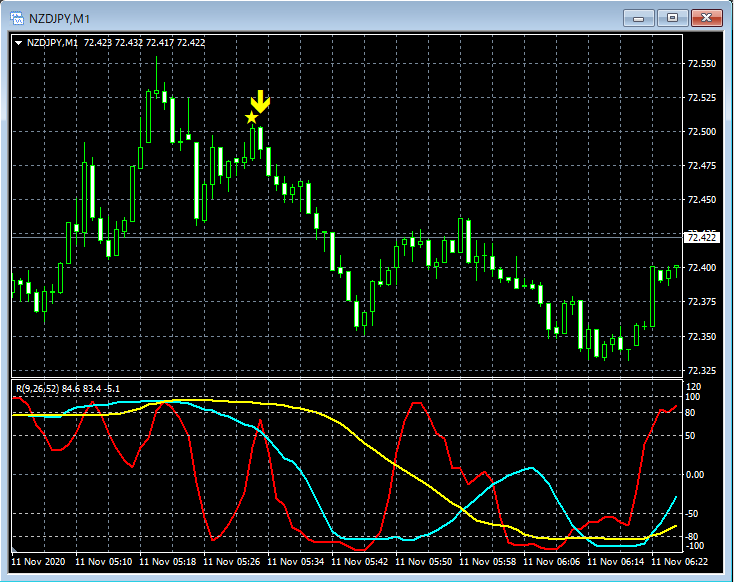Screen dimensions: 735x582
Task: Click the 72.325 price scale label
Action: tap(702, 371)
